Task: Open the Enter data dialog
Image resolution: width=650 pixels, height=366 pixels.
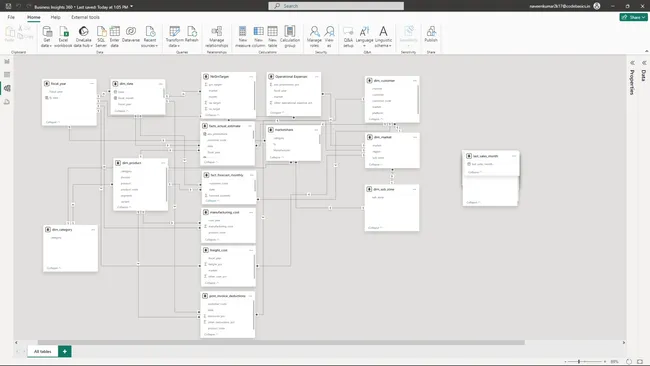Action: 114,36
